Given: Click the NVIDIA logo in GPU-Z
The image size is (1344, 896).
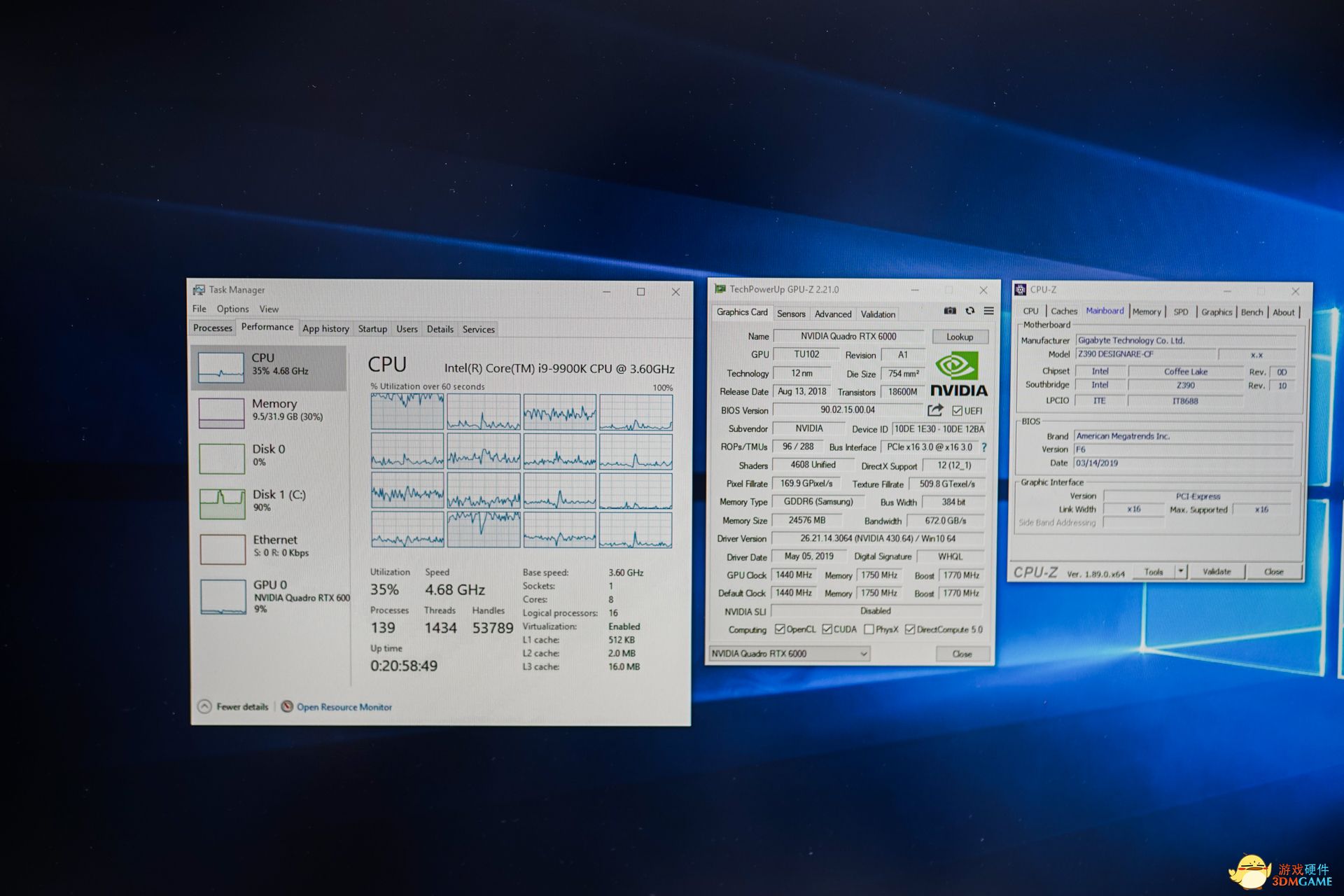Looking at the screenshot, I should pos(958,375).
